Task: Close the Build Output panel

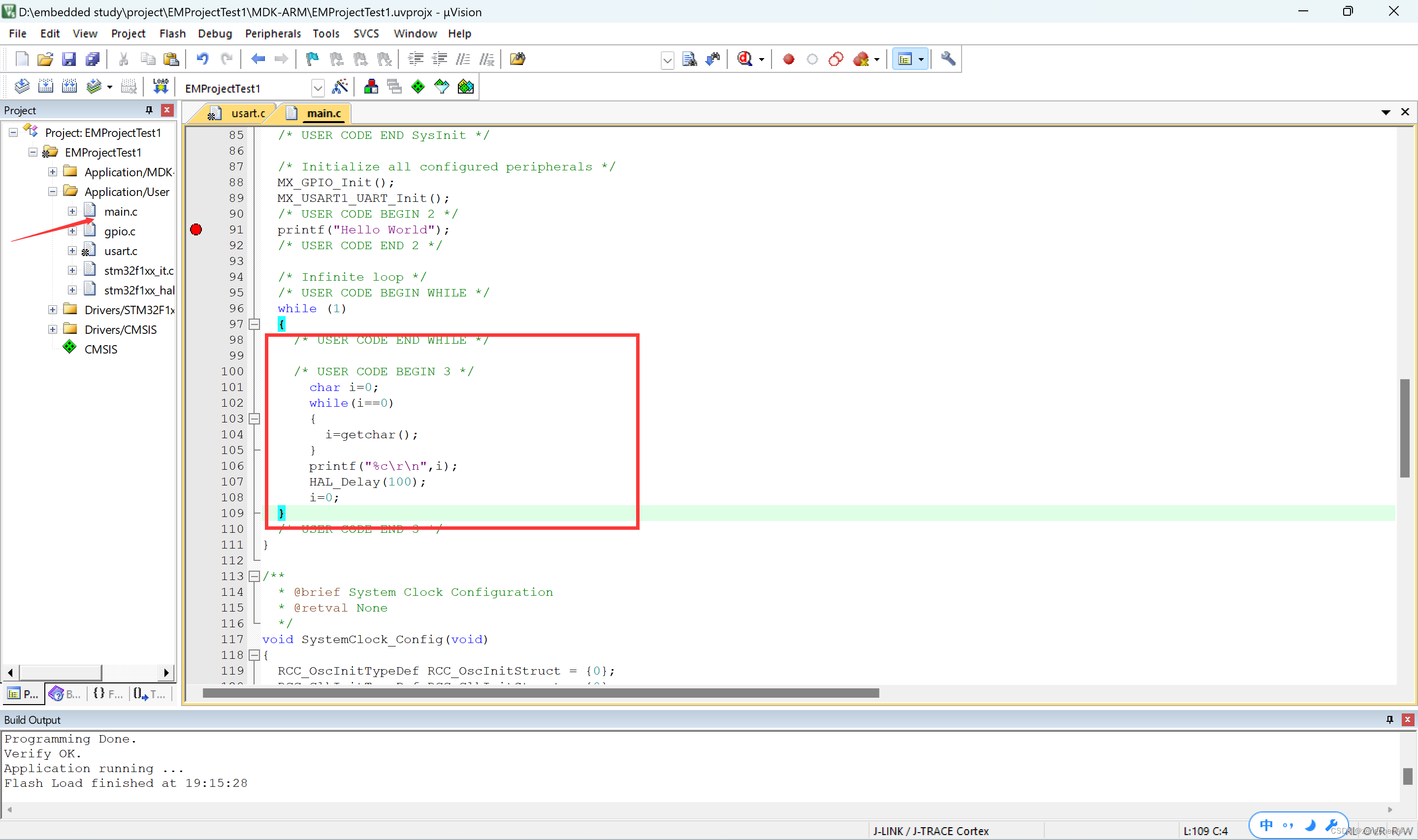Action: coord(1407,719)
